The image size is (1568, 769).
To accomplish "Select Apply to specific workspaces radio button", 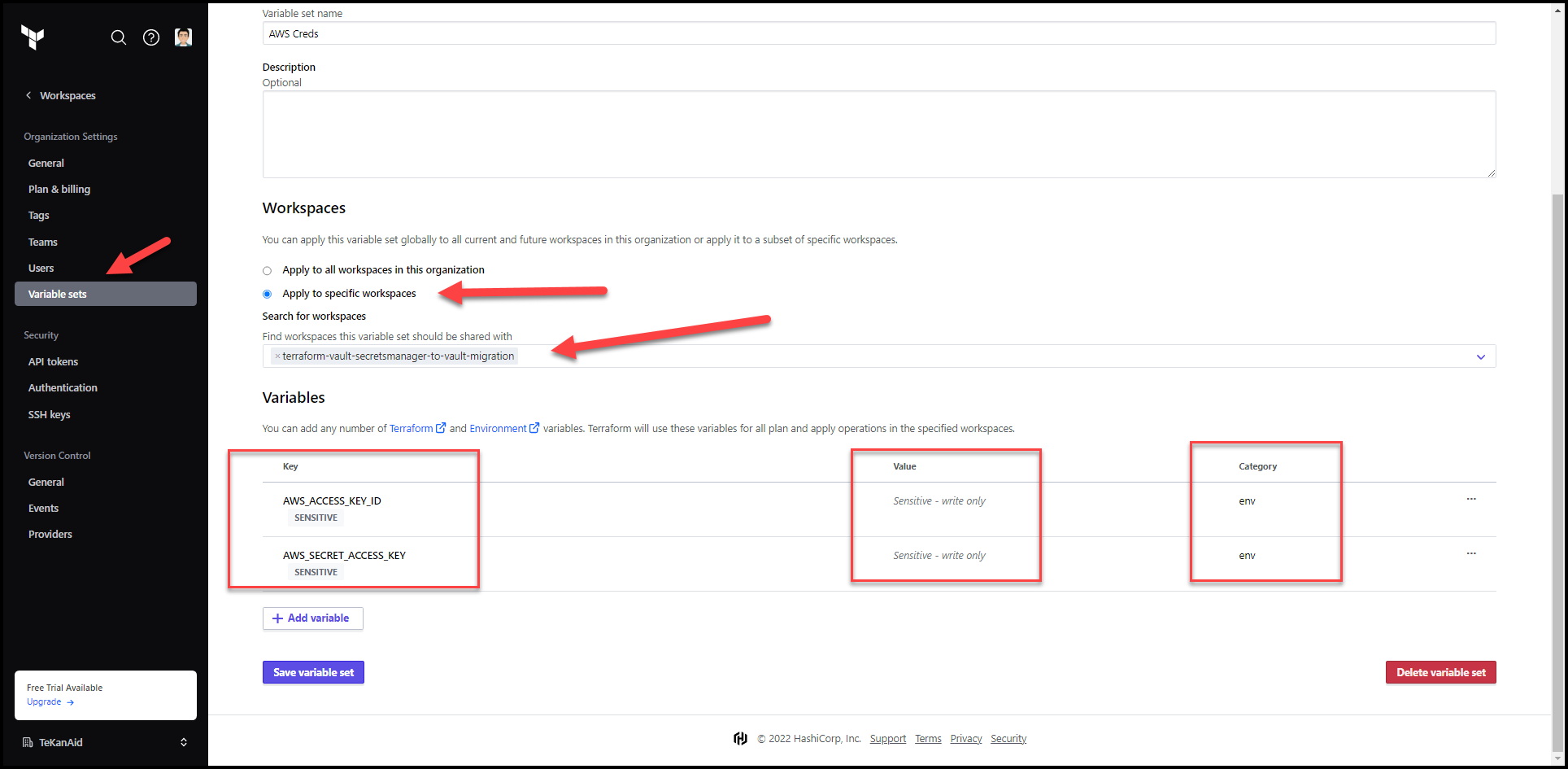I will (x=267, y=294).
